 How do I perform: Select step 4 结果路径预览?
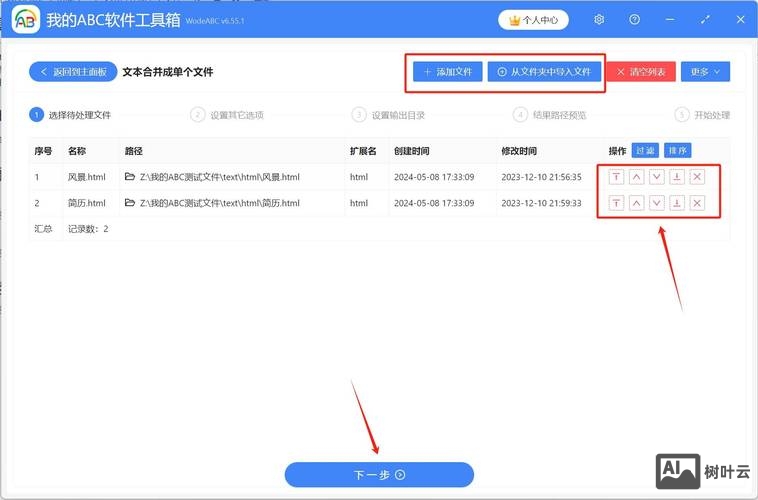pos(550,115)
